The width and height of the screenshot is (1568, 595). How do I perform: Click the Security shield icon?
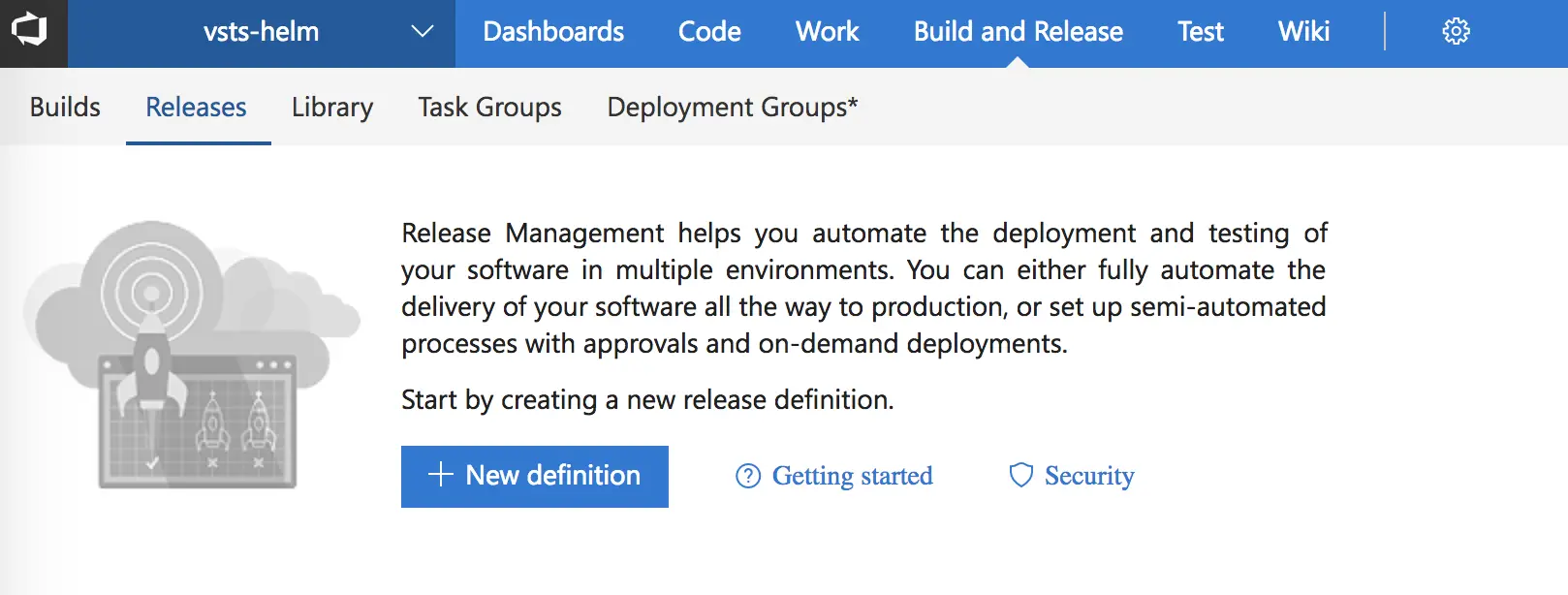(1021, 475)
